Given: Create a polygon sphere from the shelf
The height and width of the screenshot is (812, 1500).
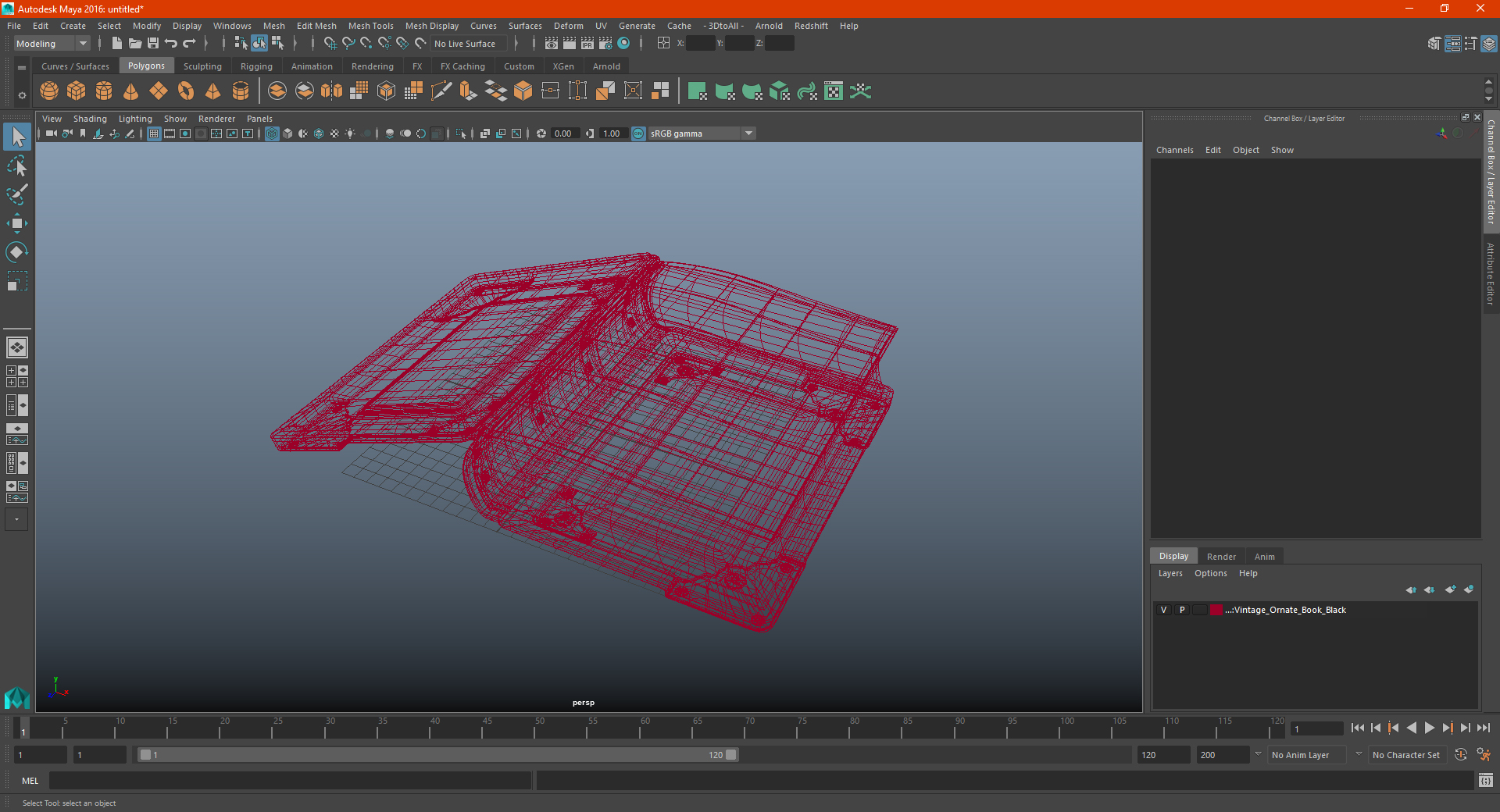Looking at the screenshot, I should [49, 91].
